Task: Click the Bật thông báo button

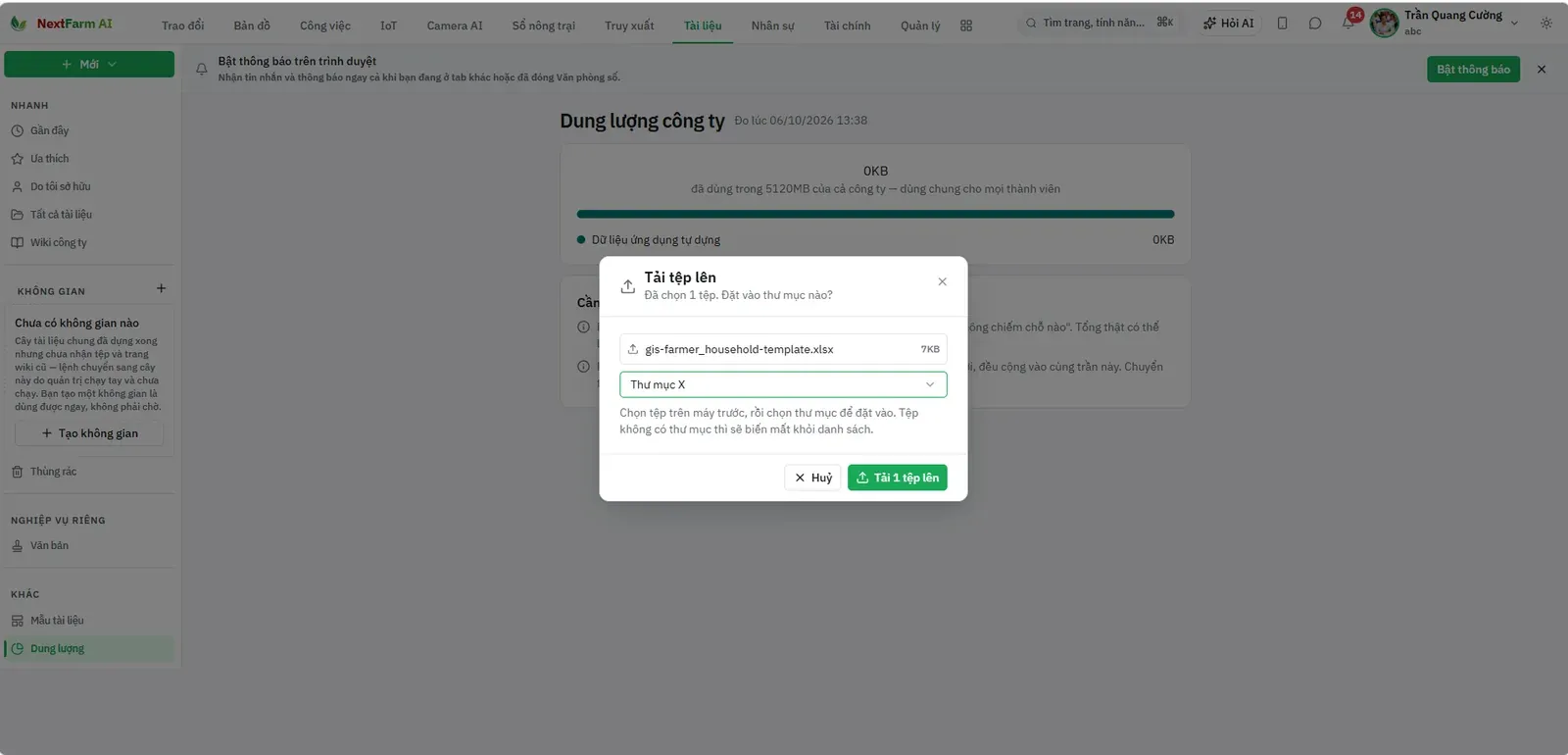Action: click(x=1474, y=70)
